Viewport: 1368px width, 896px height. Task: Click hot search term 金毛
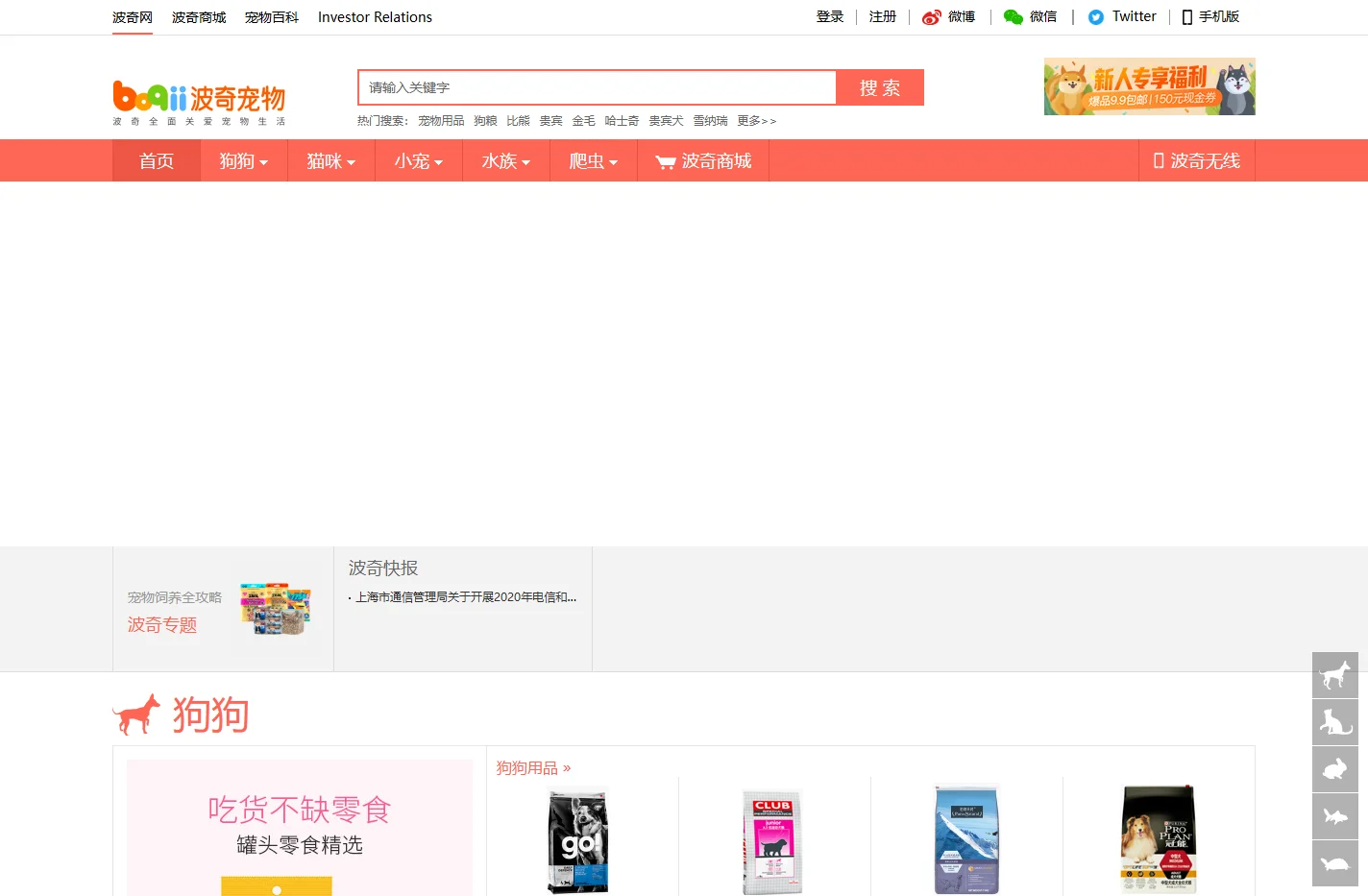(583, 121)
